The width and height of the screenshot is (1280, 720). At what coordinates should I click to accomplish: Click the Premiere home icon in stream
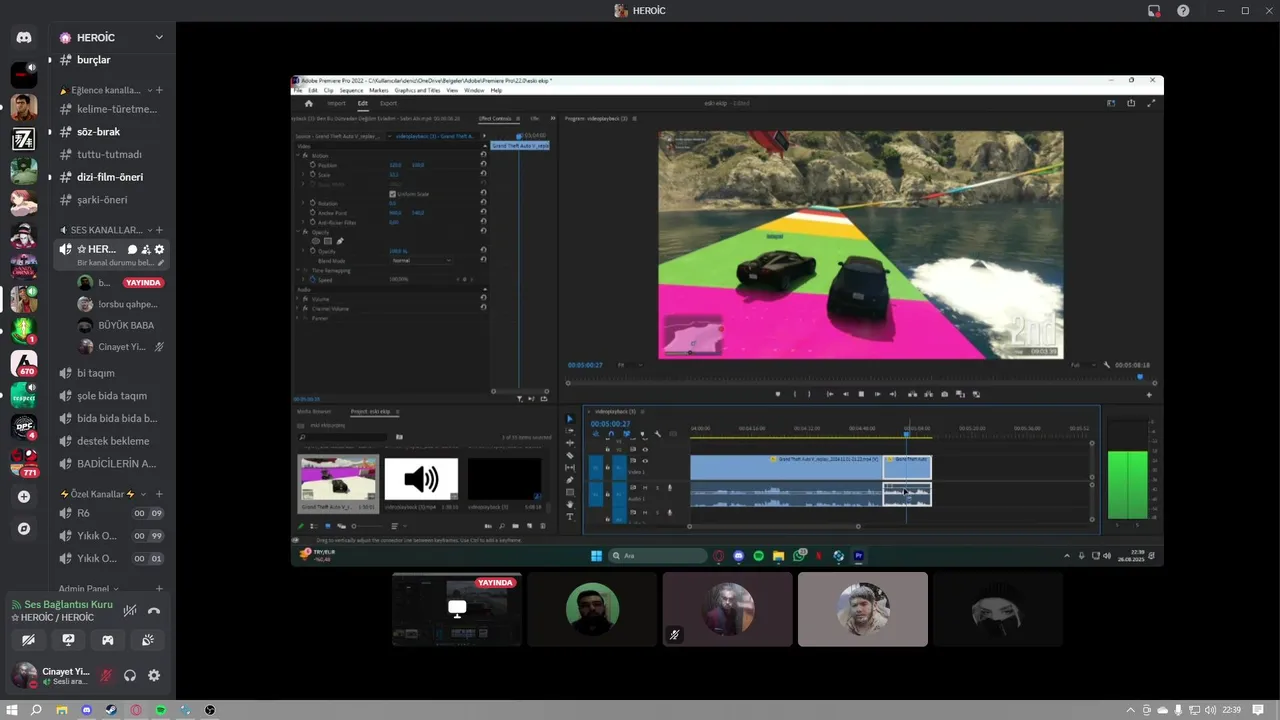point(308,103)
